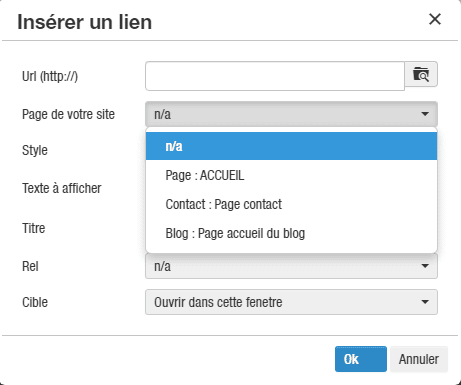Close the Insérer un lien dialog
Image resolution: width=461 pixels, height=385 pixels.
[435, 19]
